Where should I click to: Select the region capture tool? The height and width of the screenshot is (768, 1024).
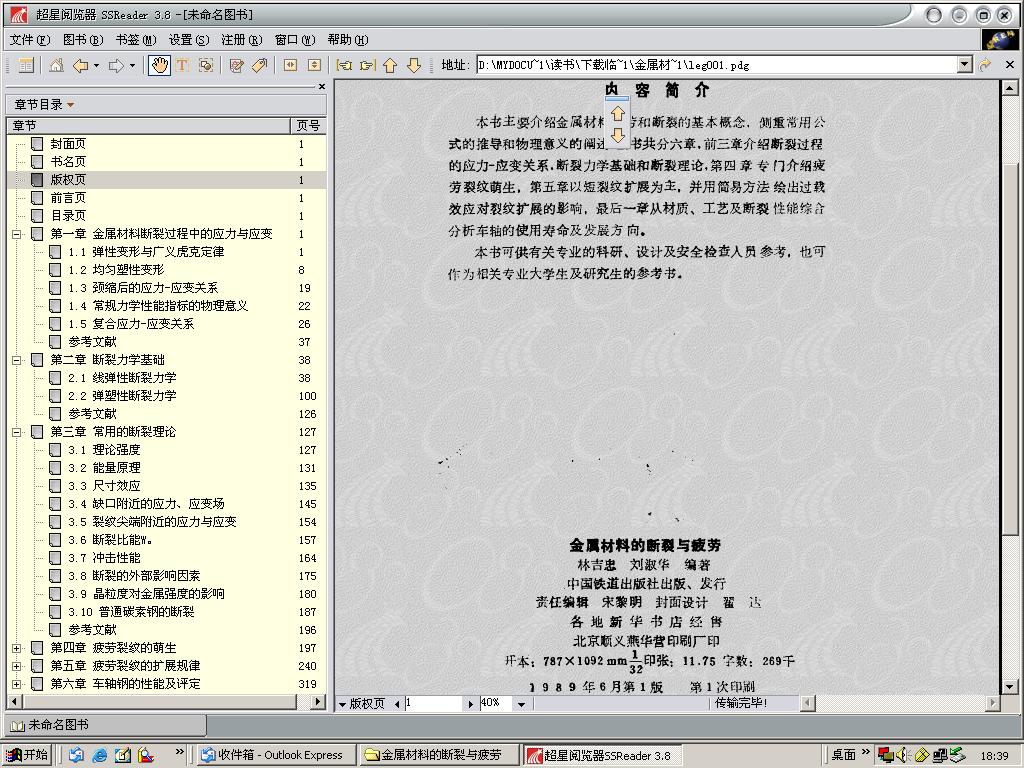click(206, 65)
